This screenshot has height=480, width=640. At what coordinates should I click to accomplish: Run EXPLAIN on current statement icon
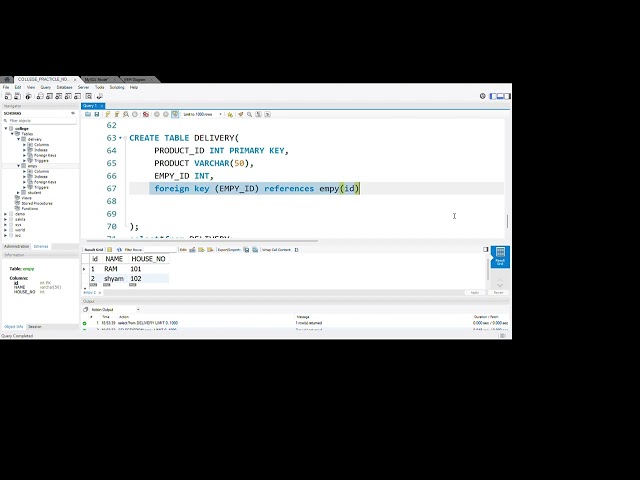click(x=126, y=114)
